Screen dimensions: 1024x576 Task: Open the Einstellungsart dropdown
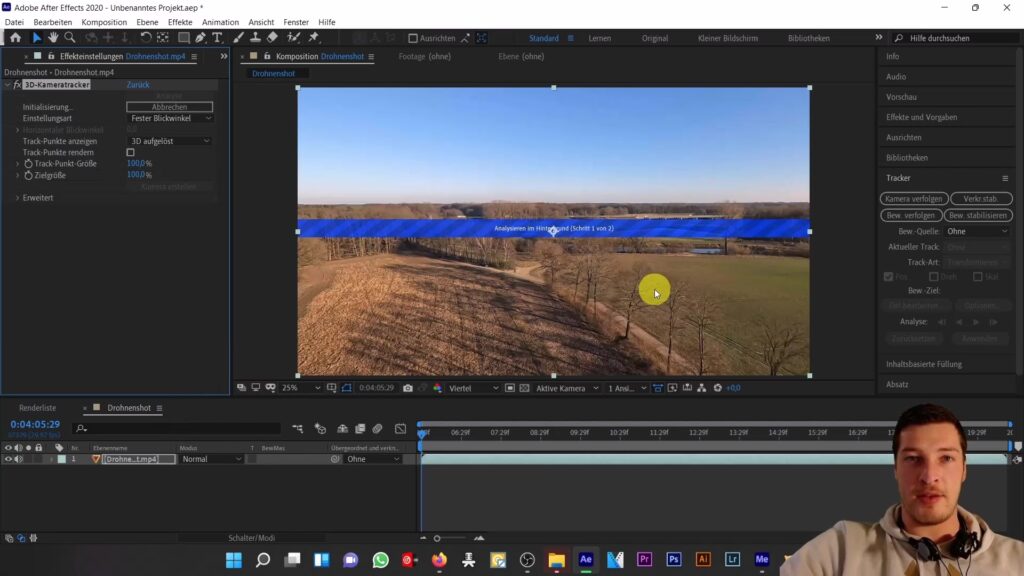[x=171, y=118]
